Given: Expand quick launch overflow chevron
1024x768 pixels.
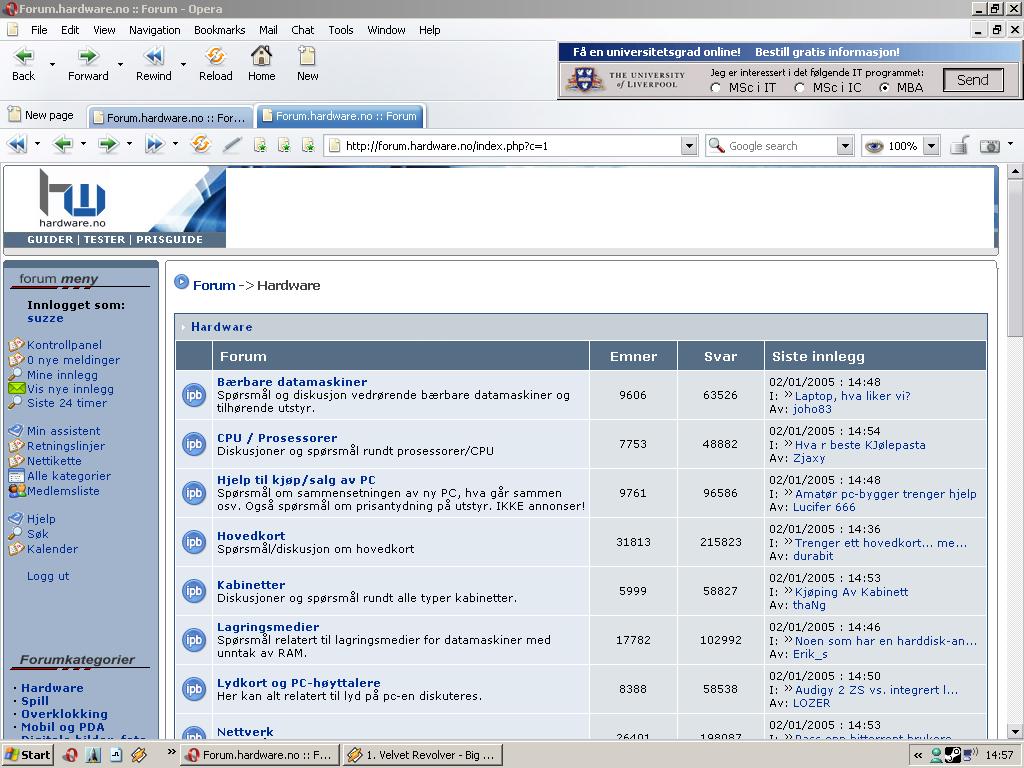Looking at the screenshot, I should [171, 752].
